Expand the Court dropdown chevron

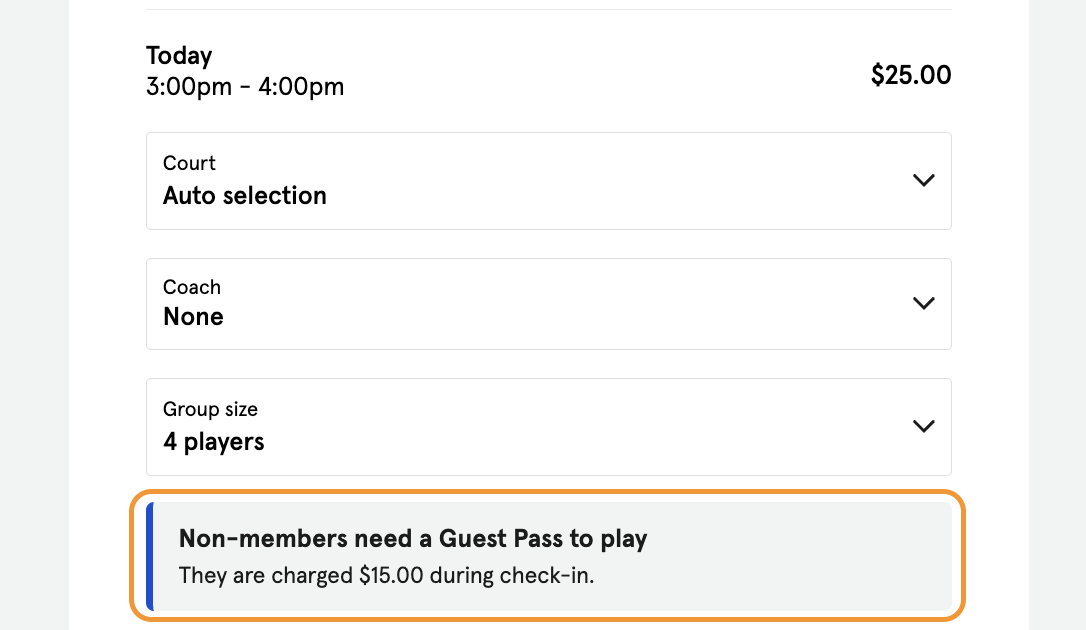point(923,180)
